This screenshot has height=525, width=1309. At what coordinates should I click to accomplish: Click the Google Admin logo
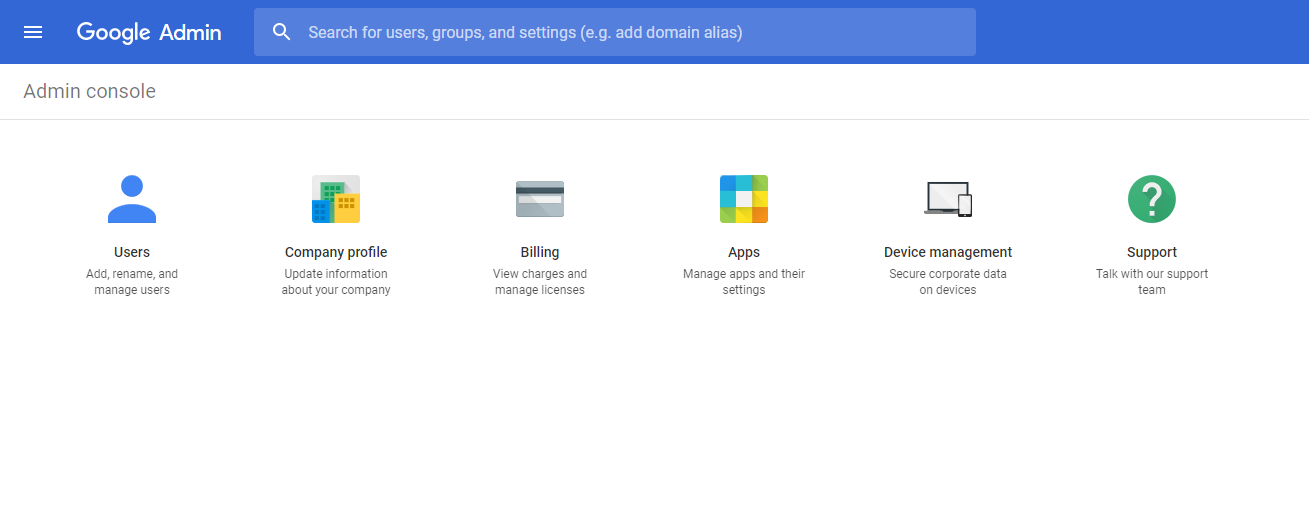pos(149,32)
